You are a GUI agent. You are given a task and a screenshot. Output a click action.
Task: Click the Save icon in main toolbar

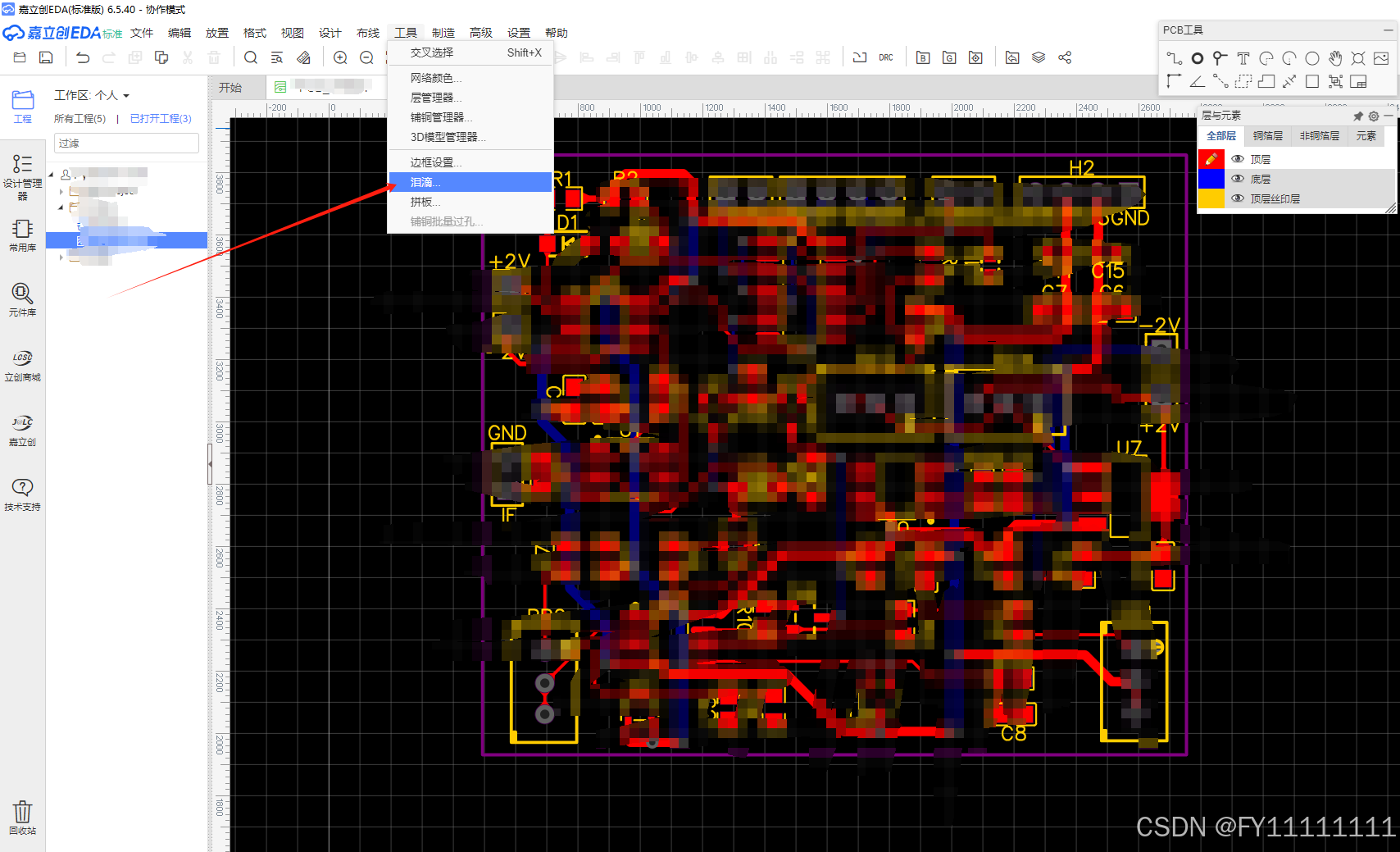(46, 57)
